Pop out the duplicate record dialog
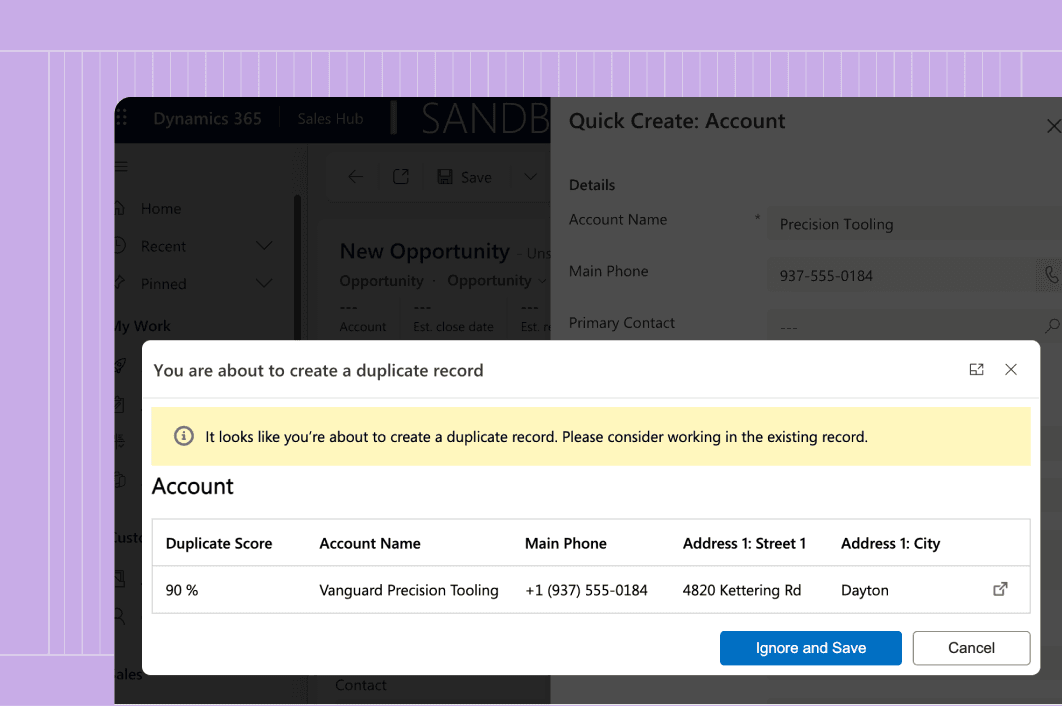 click(x=976, y=370)
